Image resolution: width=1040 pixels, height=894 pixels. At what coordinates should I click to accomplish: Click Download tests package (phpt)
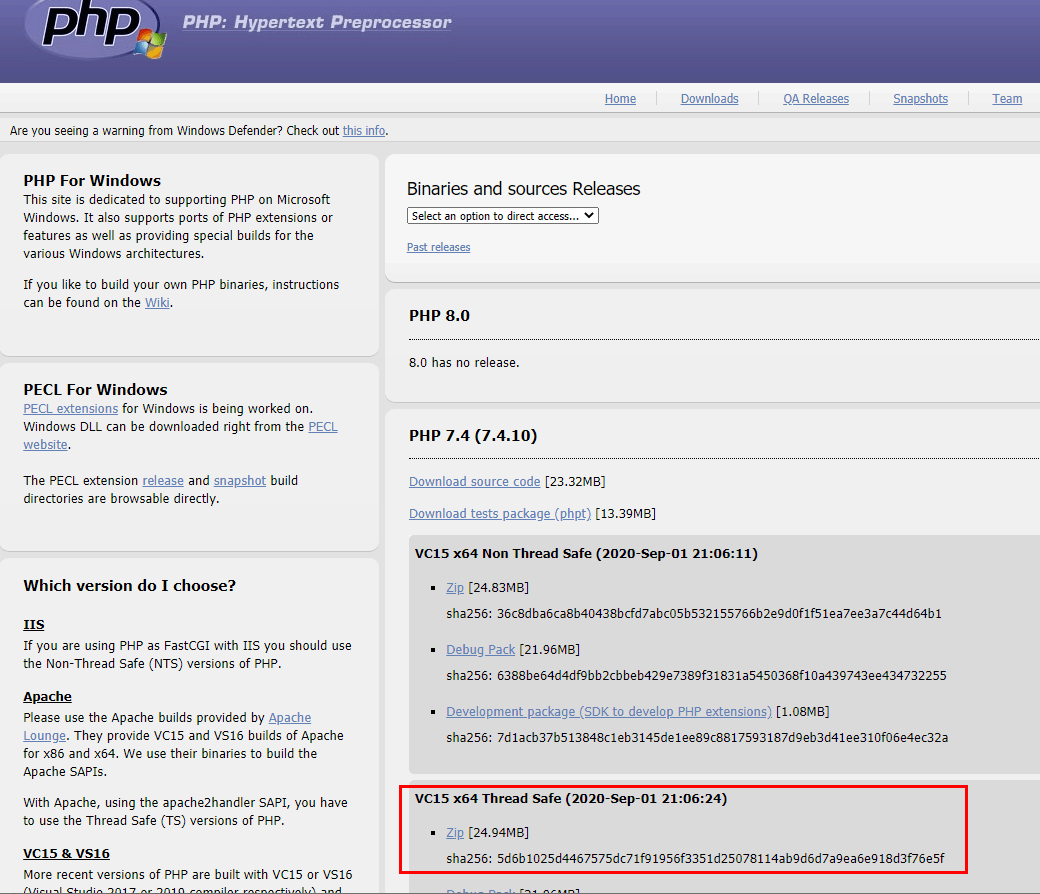click(x=499, y=513)
